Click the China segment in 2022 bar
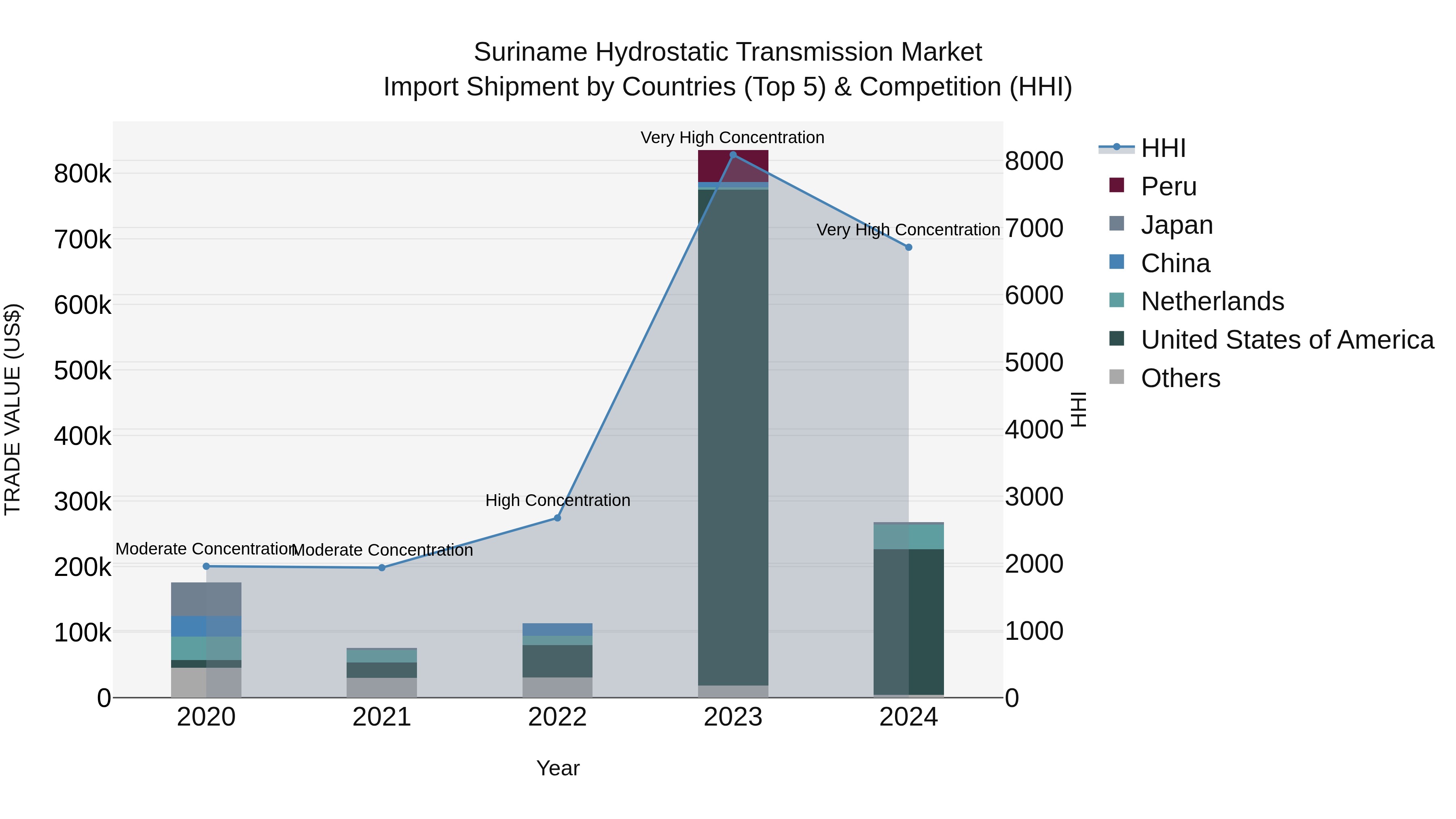 click(557, 630)
